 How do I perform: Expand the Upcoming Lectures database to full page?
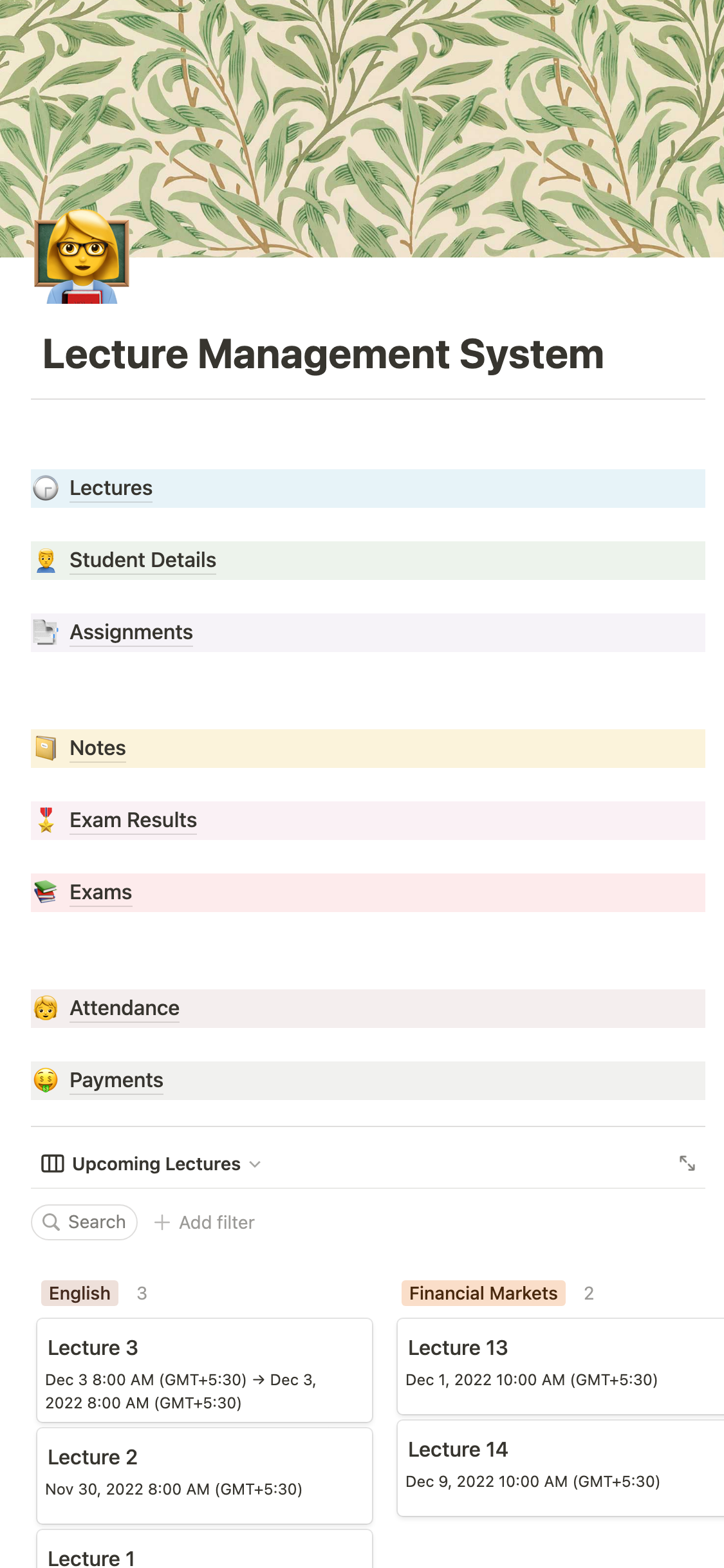pyautogui.click(x=687, y=1163)
